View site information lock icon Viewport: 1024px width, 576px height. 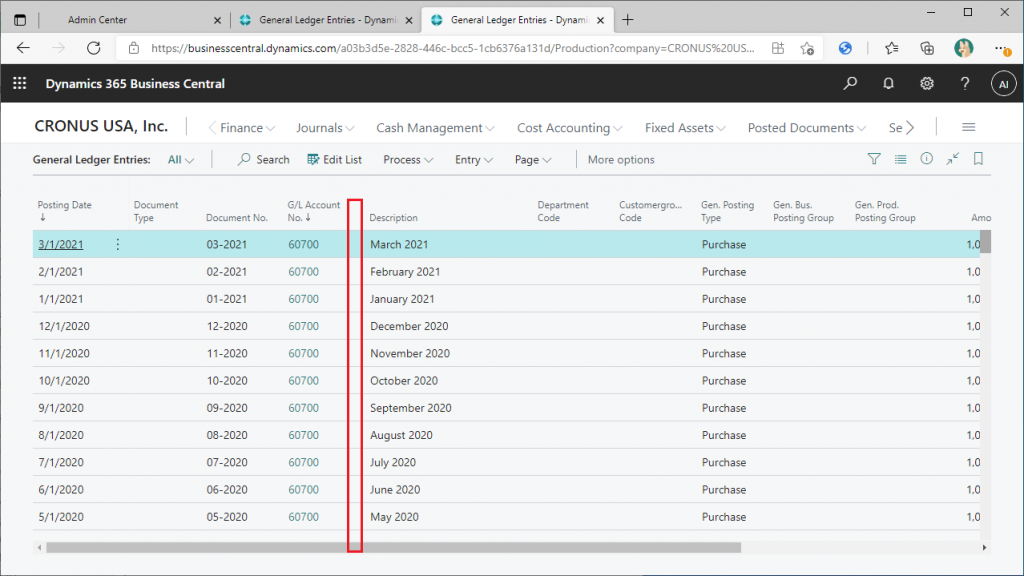(134, 48)
